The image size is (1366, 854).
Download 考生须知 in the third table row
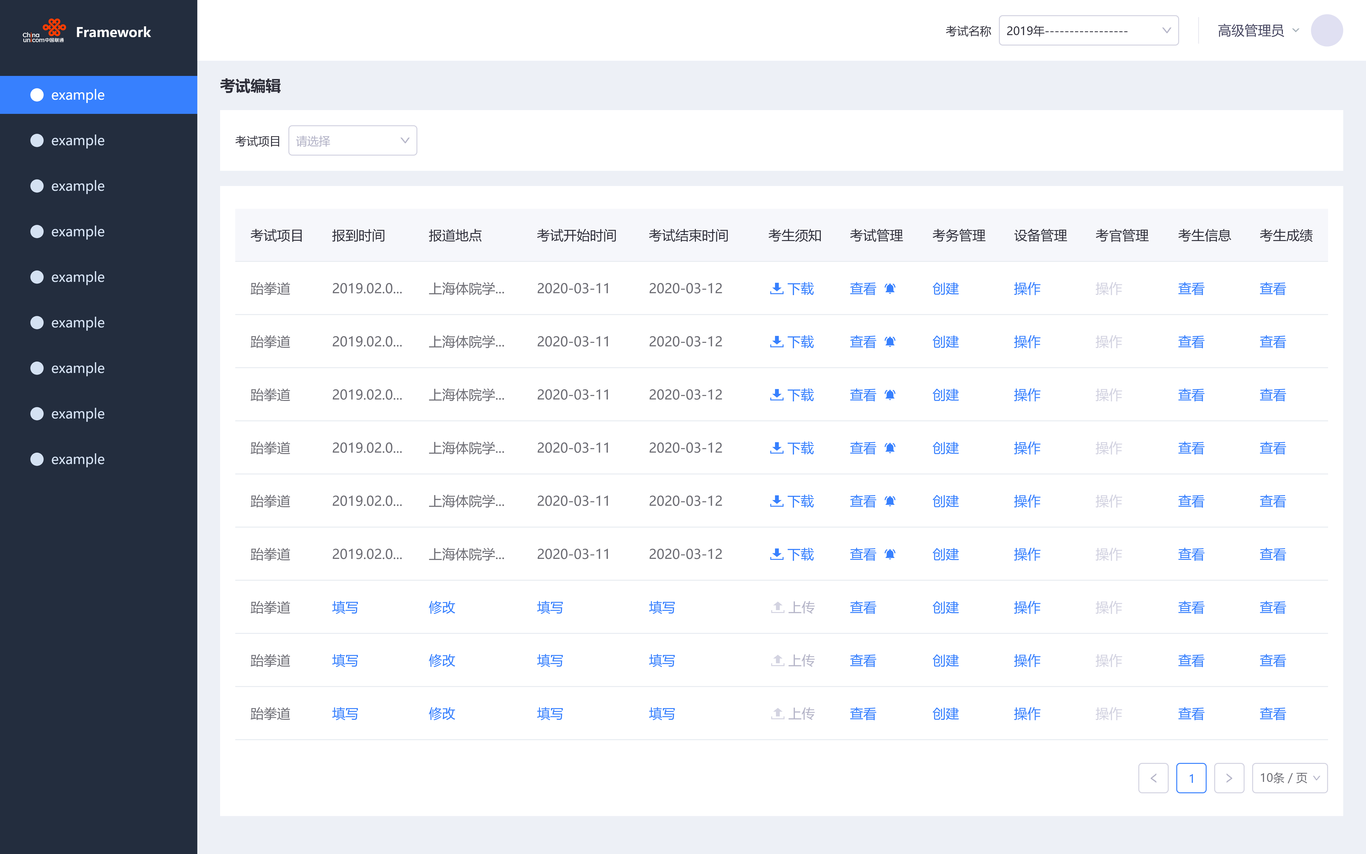[x=791, y=394]
